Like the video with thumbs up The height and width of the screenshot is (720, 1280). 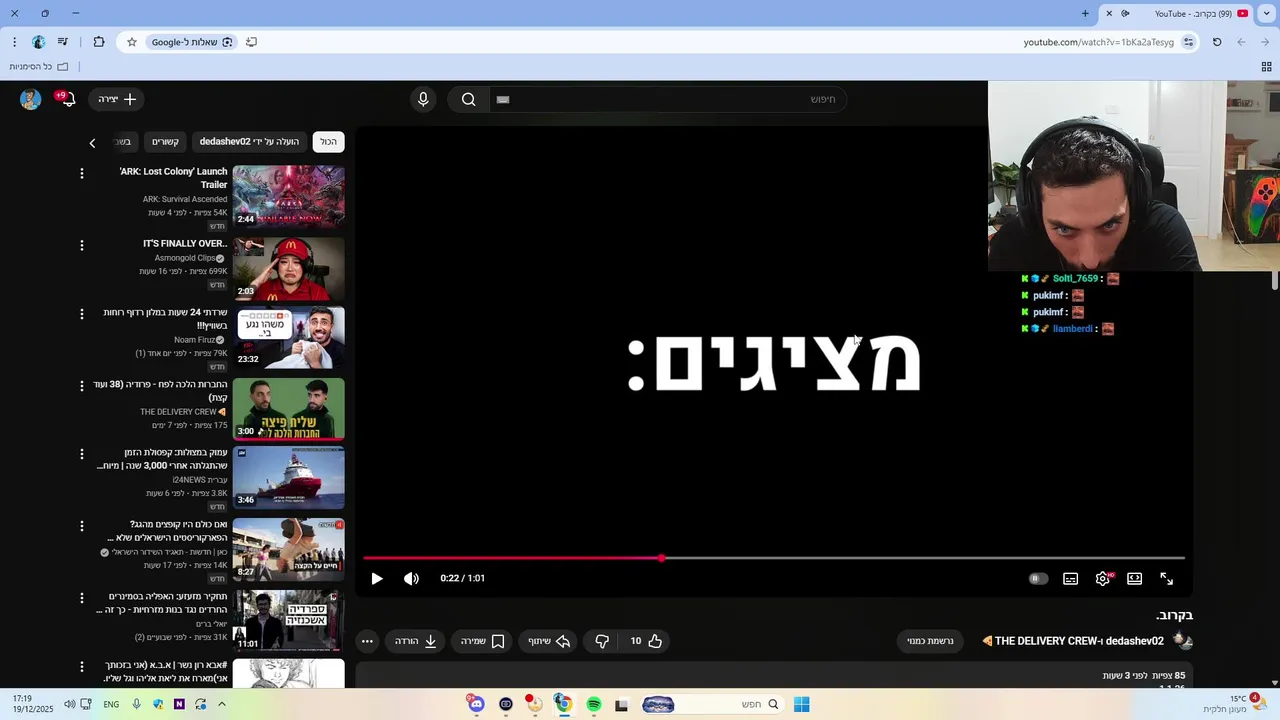tap(647, 641)
